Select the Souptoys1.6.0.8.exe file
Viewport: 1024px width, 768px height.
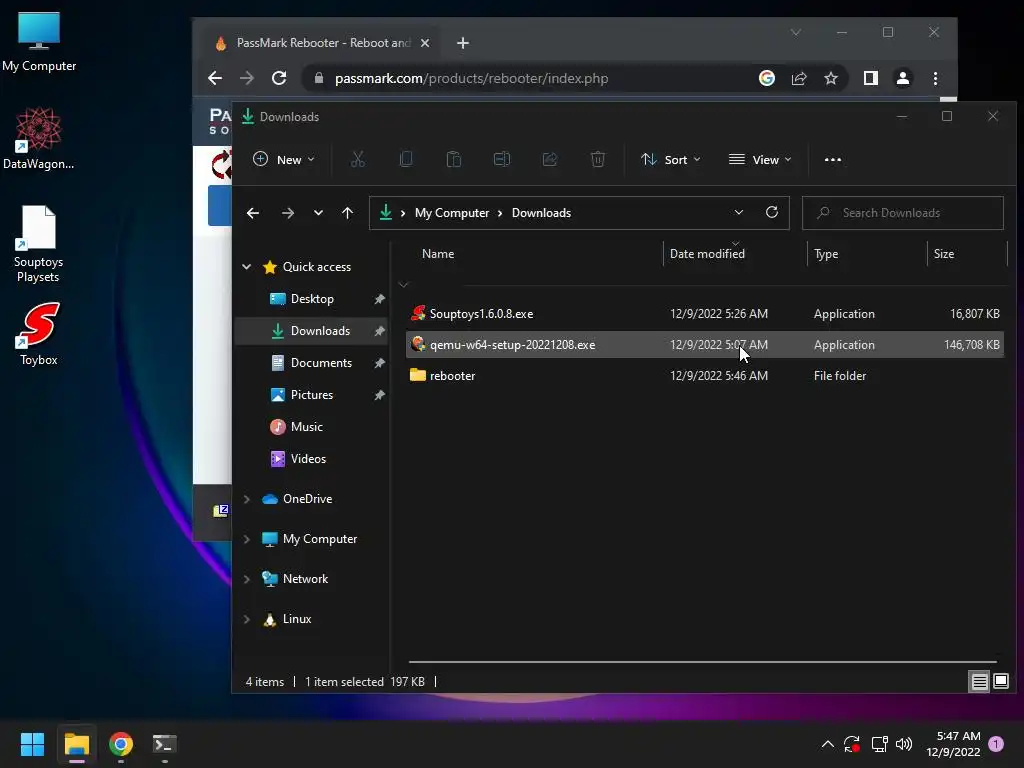(x=705, y=314)
